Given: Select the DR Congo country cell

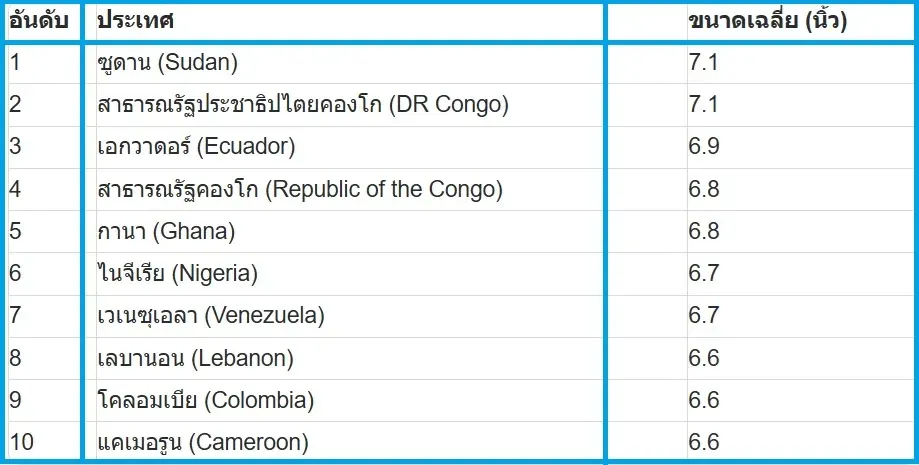Looking at the screenshot, I should pyautogui.click(x=304, y=105).
